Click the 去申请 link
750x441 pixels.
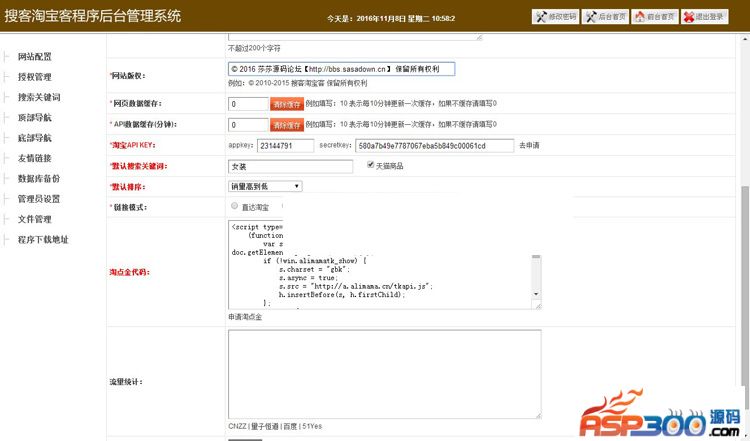[529, 145]
